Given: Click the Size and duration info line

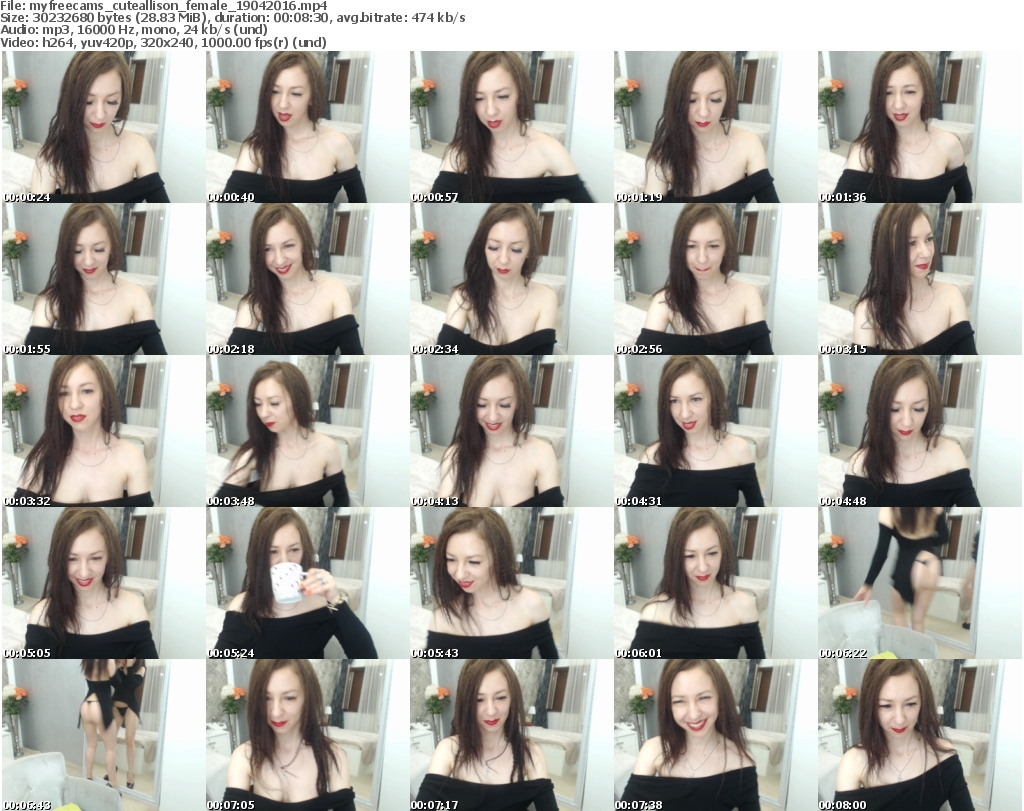Looking at the screenshot, I should tap(233, 18).
